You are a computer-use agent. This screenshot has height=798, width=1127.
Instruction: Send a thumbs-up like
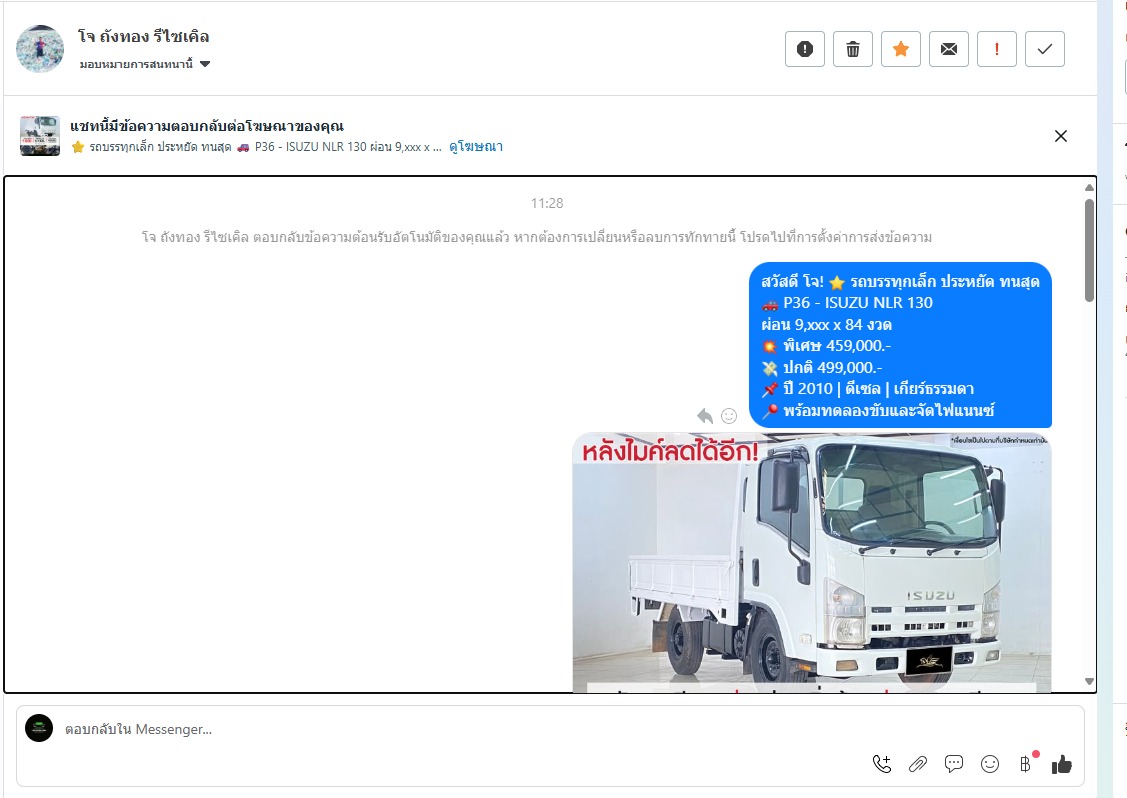coord(1062,764)
